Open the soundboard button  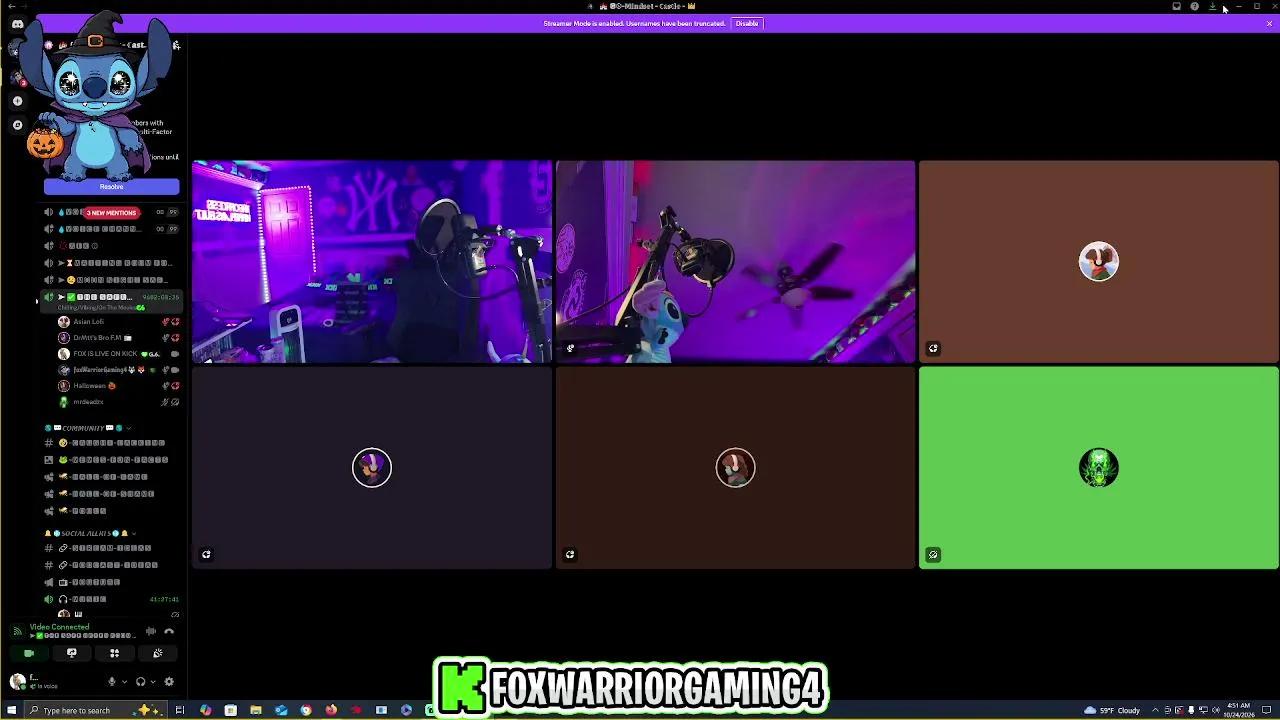pos(157,653)
